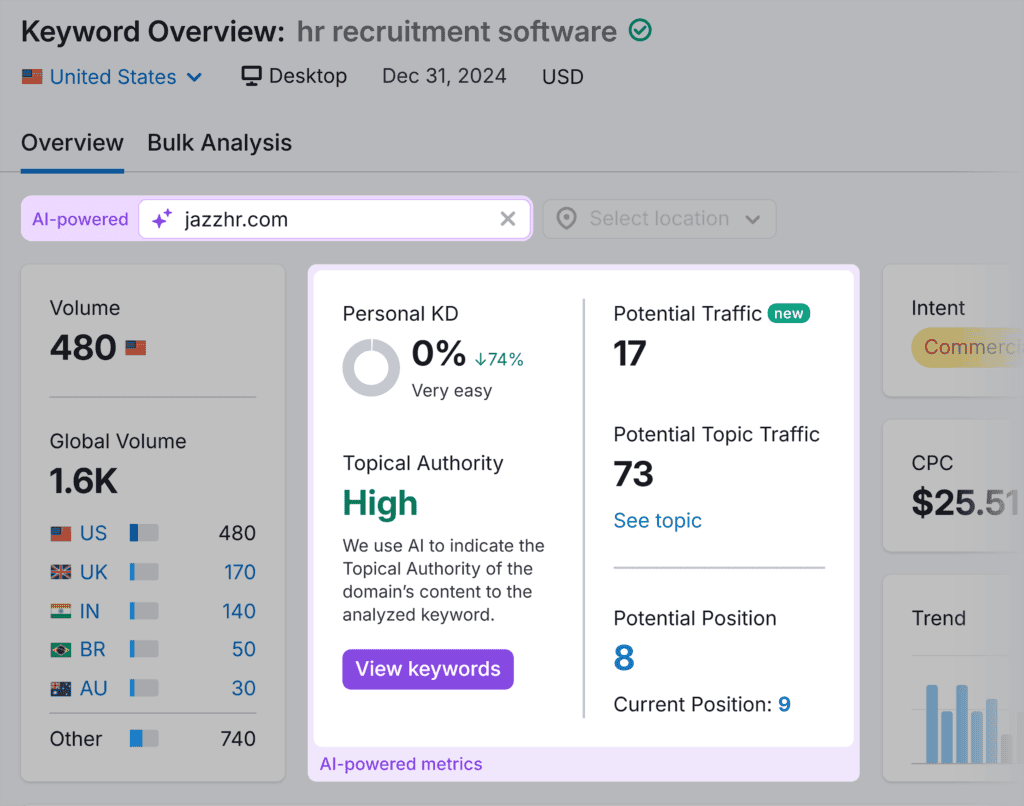Click the Desktop monitor icon
This screenshot has height=806, width=1024.
(252, 77)
